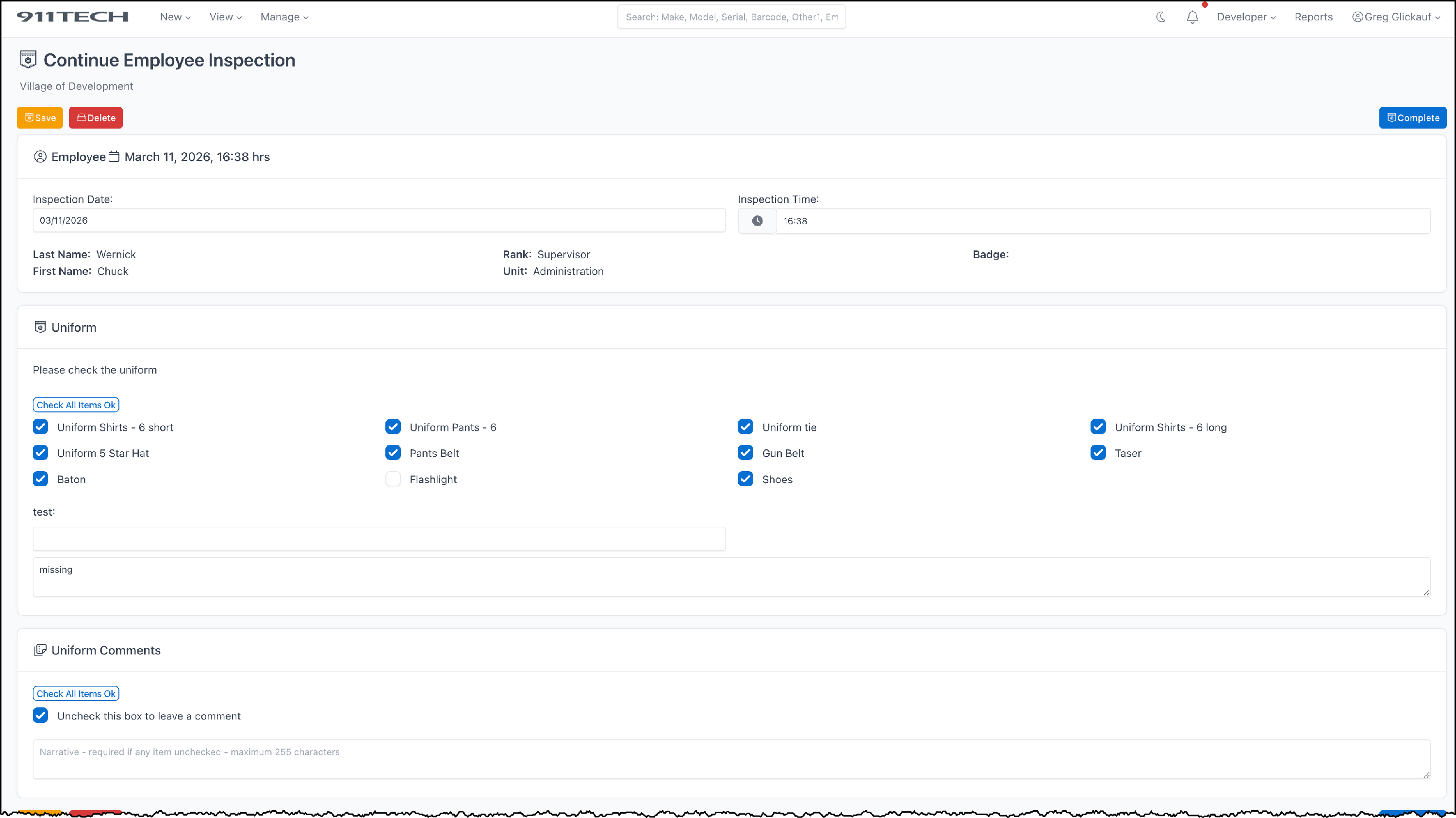This screenshot has width=1456, height=818.
Task: Click the red Delete button
Action: pyautogui.click(x=96, y=117)
